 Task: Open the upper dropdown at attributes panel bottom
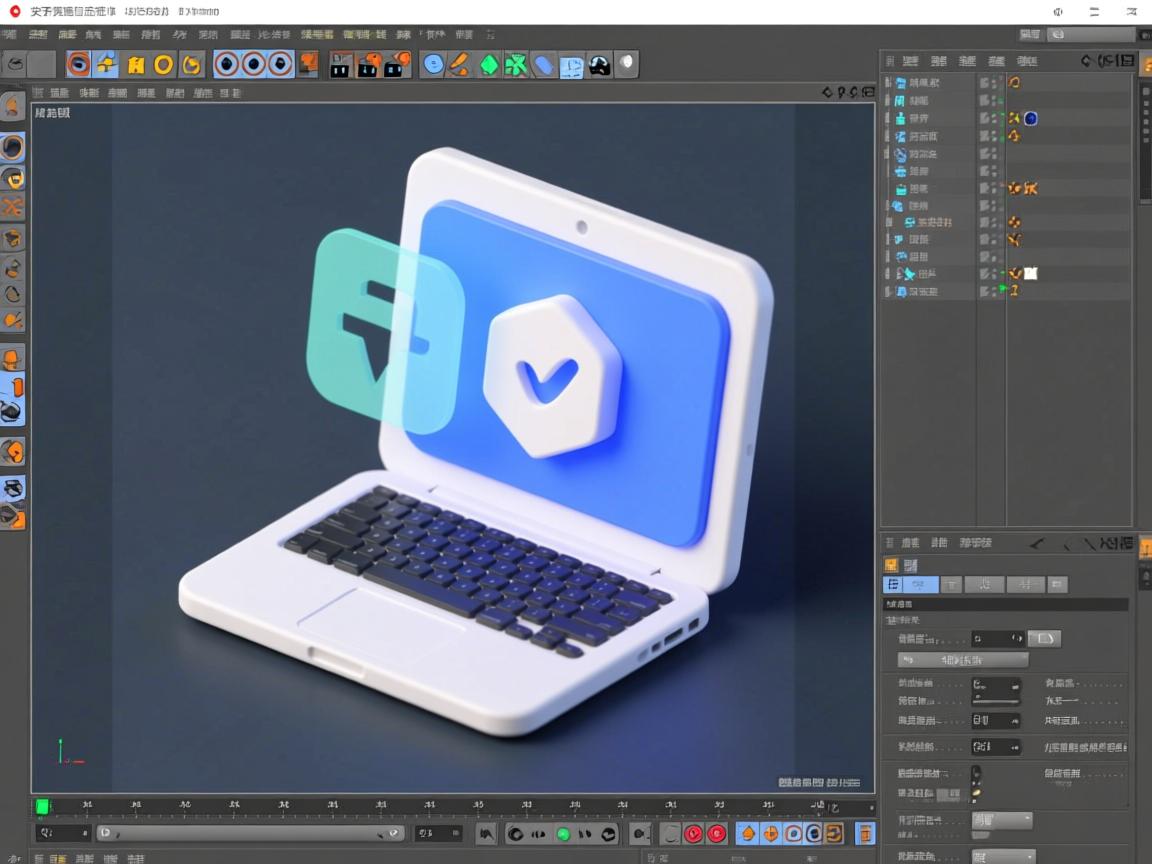point(1002,820)
